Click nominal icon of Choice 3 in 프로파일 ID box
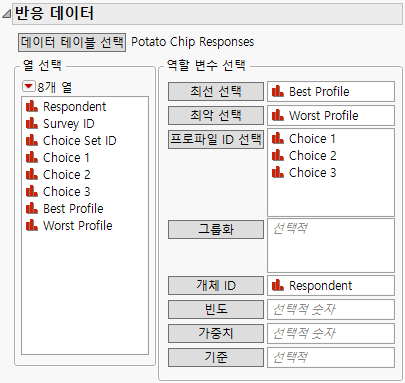 (278, 172)
